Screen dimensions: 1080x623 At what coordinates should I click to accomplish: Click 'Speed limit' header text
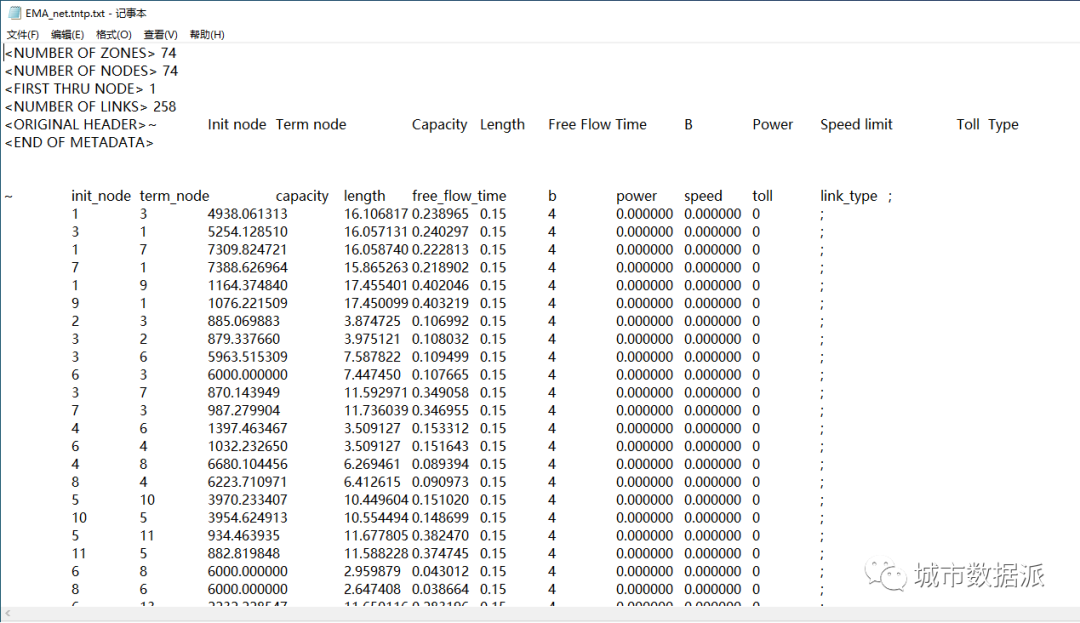pos(856,125)
